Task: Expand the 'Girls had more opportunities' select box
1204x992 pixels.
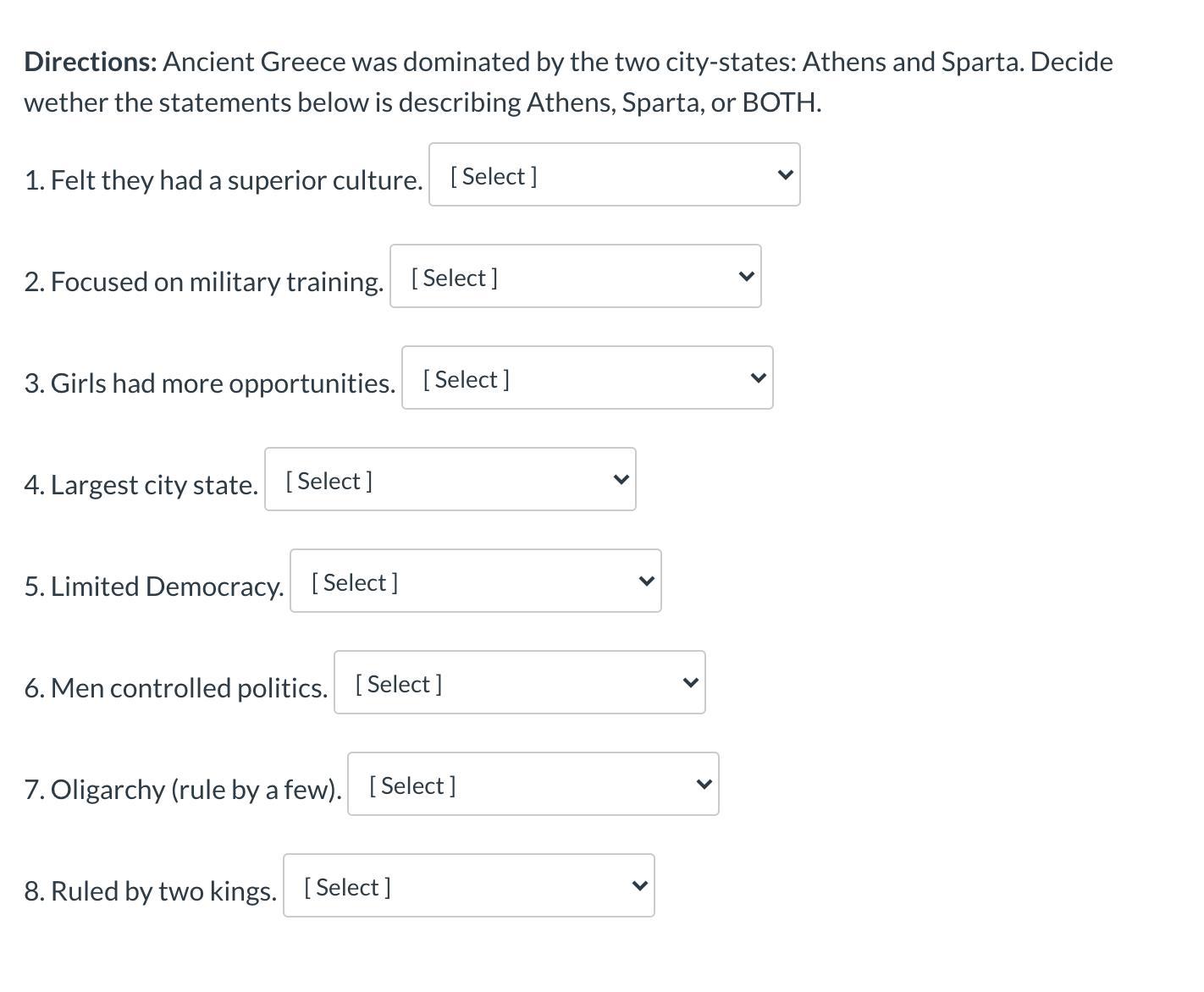Action: [x=587, y=378]
